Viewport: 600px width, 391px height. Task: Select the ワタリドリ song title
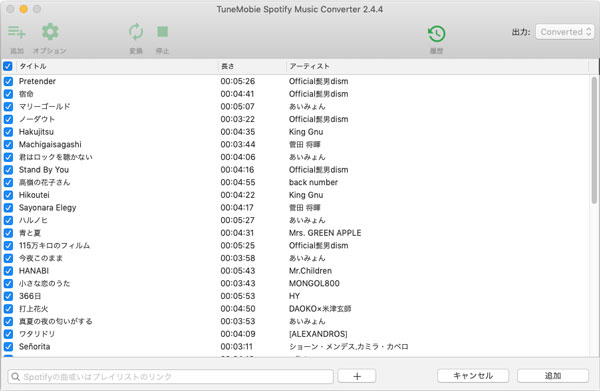[x=37, y=334]
